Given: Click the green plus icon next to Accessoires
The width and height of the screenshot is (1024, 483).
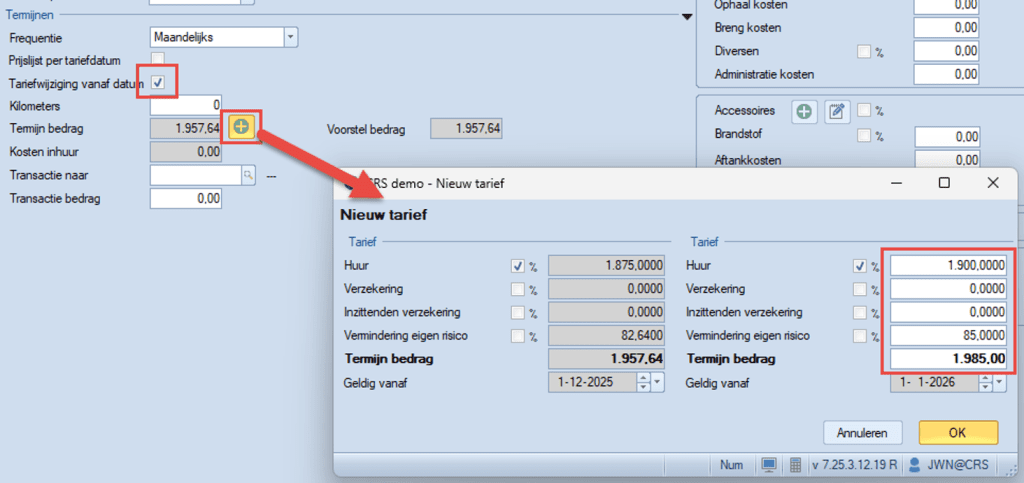Looking at the screenshot, I should tap(804, 111).
